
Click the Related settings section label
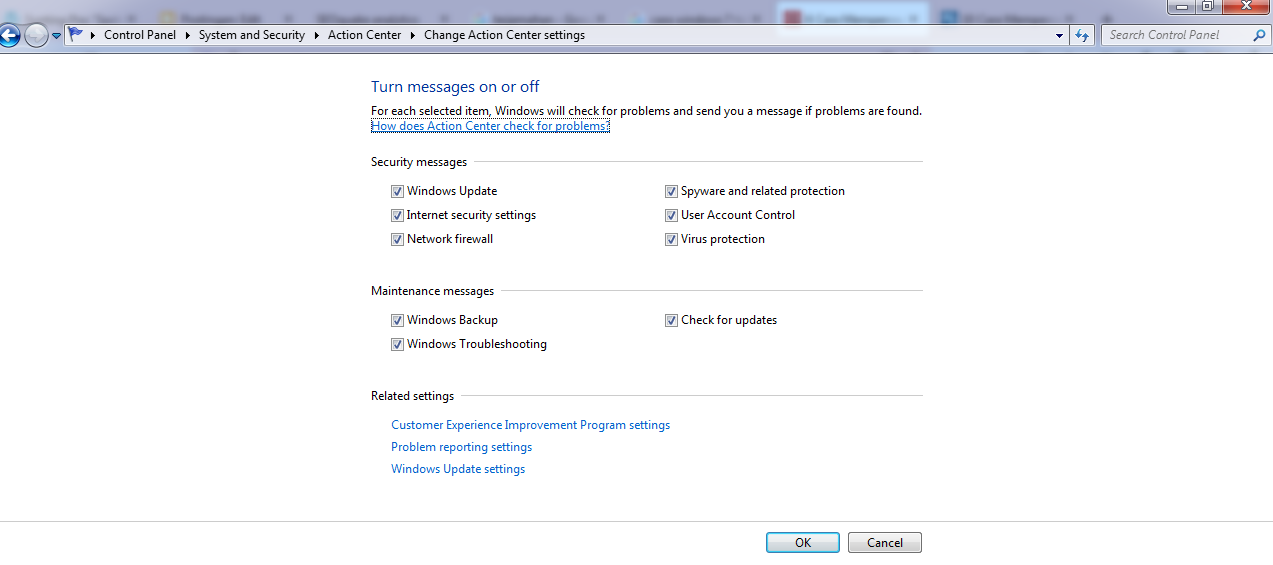coord(412,396)
